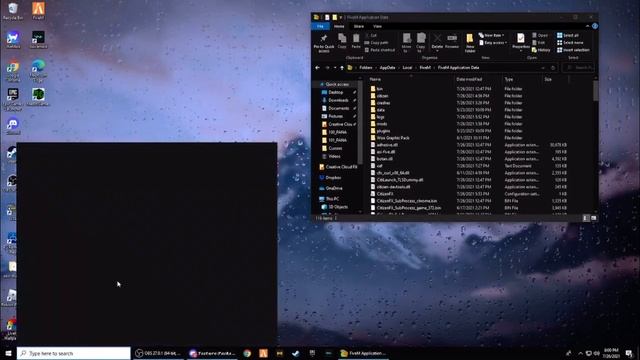Click Select all in the ribbon
The height and width of the screenshot is (360, 640).
pyautogui.click(x=568, y=36)
